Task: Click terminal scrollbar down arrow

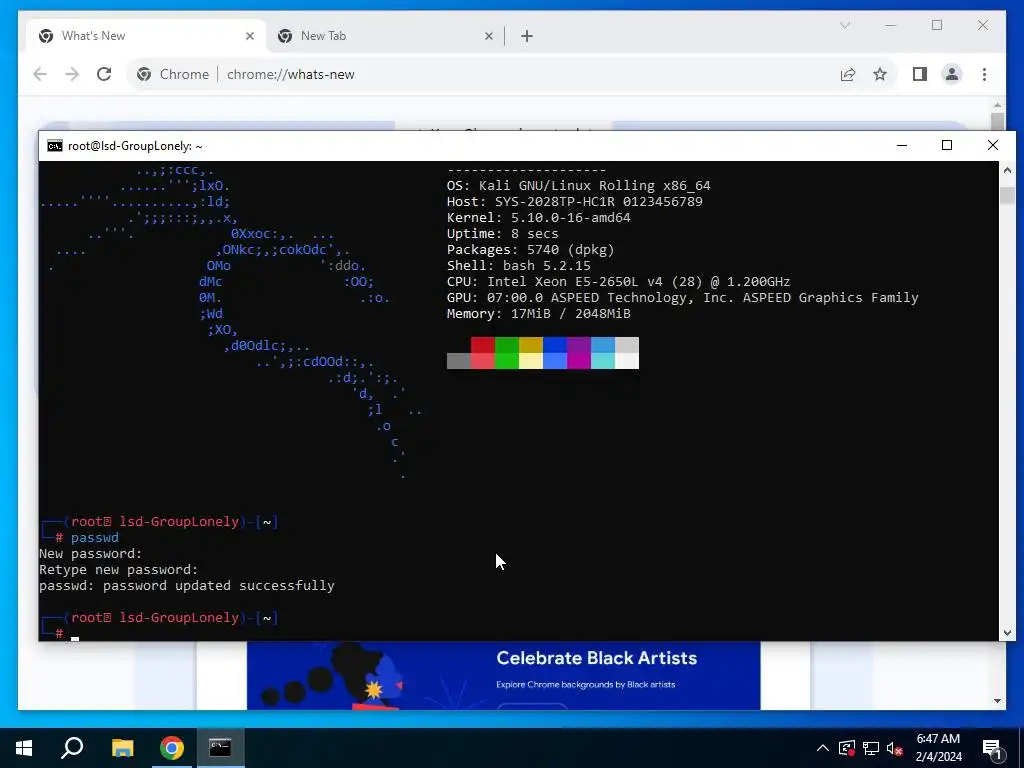Action: (x=1007, y=633)
